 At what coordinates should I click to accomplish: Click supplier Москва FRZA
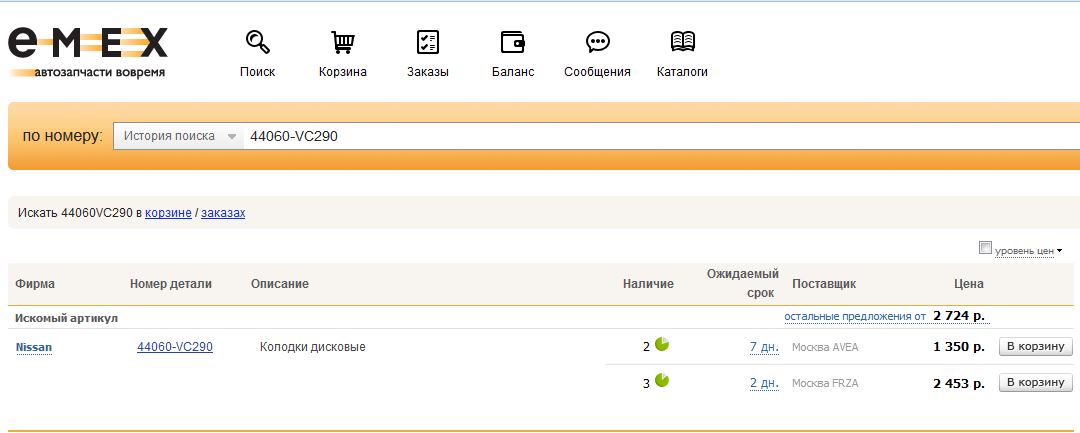coord(825,383)
